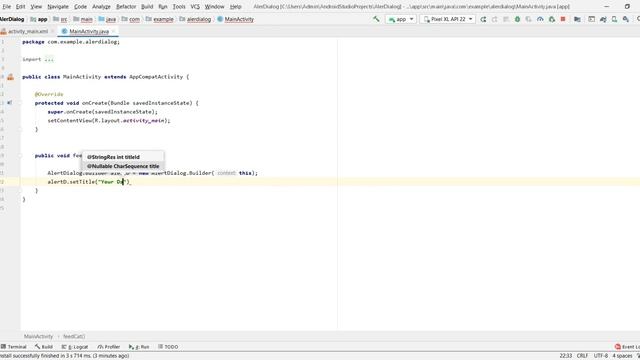Switch to the activity_main.xml tab
Viewport: 640px width, 360px height.
click(28, 31)
